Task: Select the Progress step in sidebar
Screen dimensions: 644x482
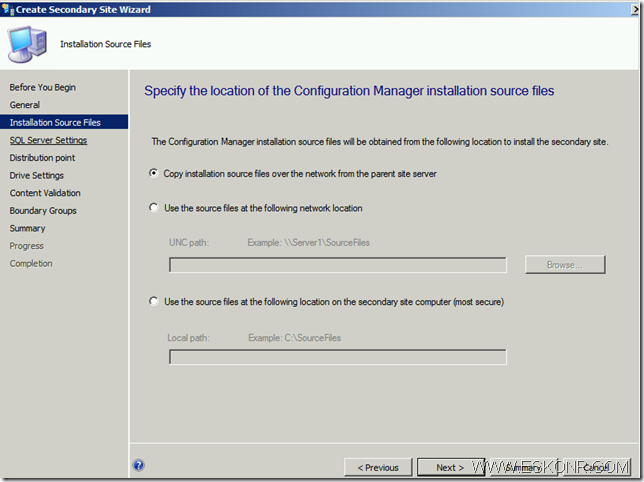Action: click(x=27, y=246)
